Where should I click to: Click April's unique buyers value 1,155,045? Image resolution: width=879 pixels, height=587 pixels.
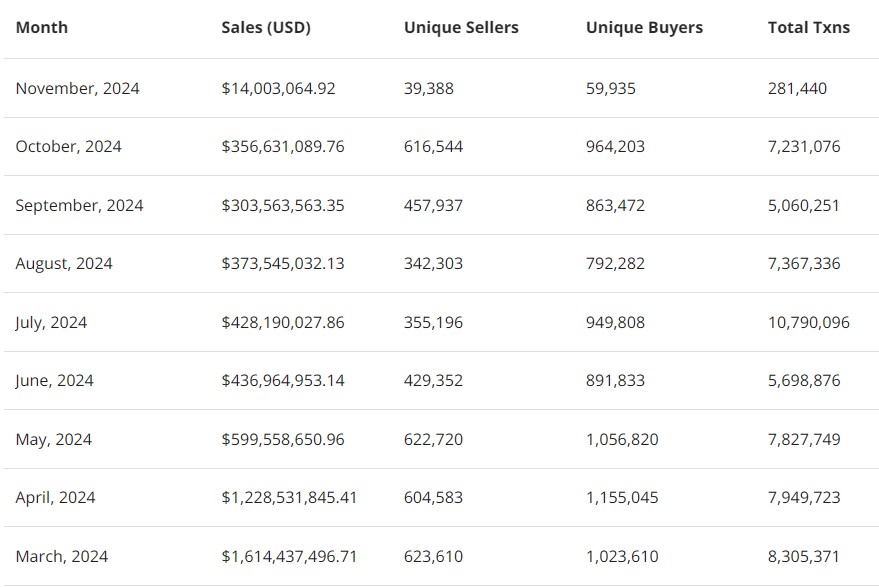pyautogui.click(x=622, y=498)
